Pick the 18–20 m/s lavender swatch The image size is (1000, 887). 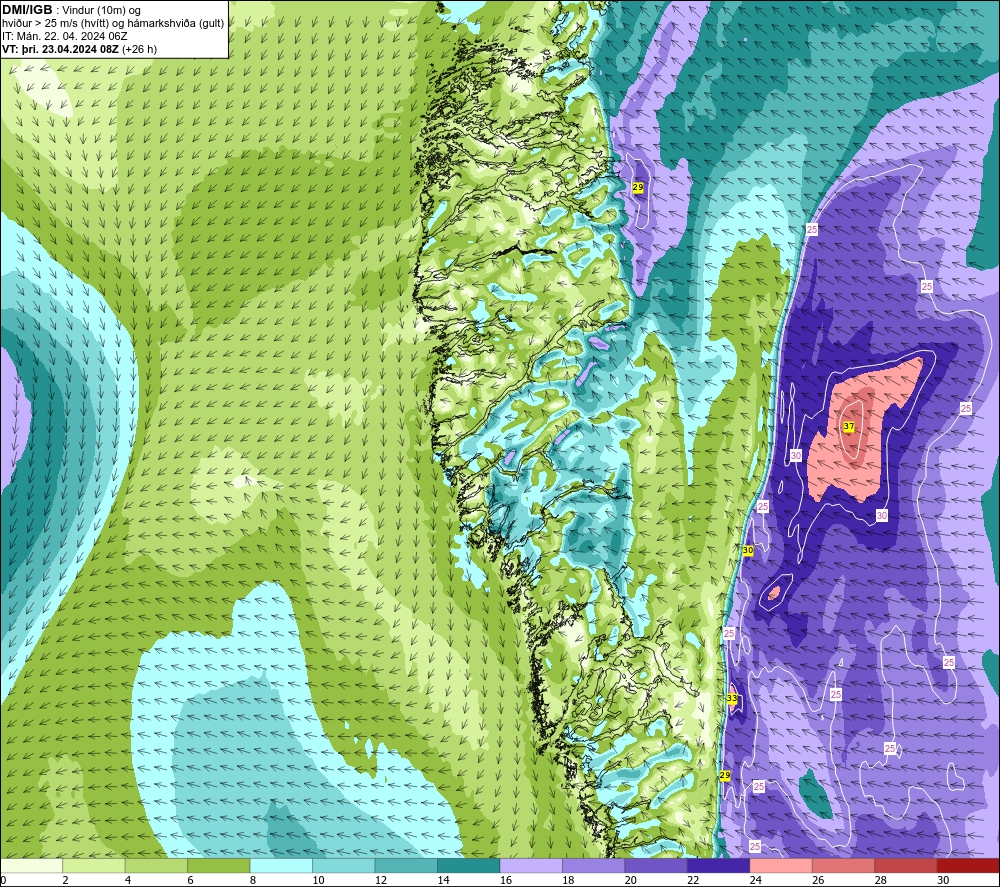point(594,865)
